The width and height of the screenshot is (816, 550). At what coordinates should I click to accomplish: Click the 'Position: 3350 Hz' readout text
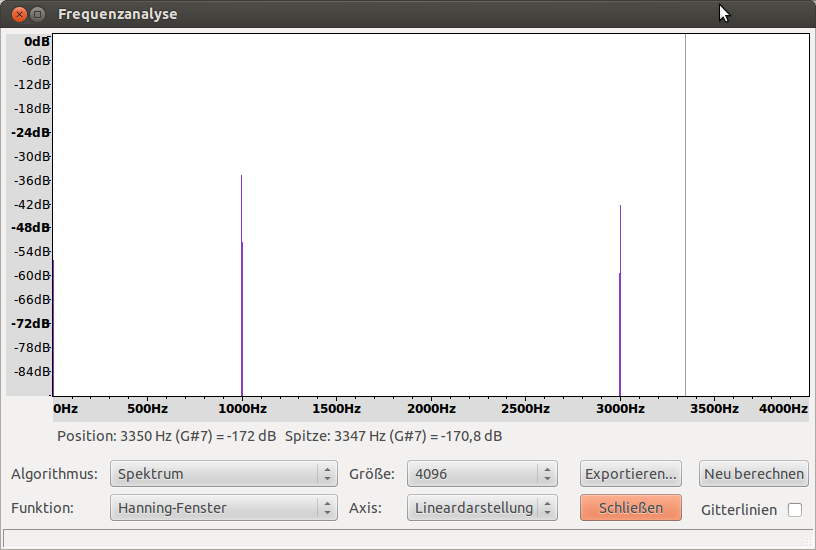167,436
